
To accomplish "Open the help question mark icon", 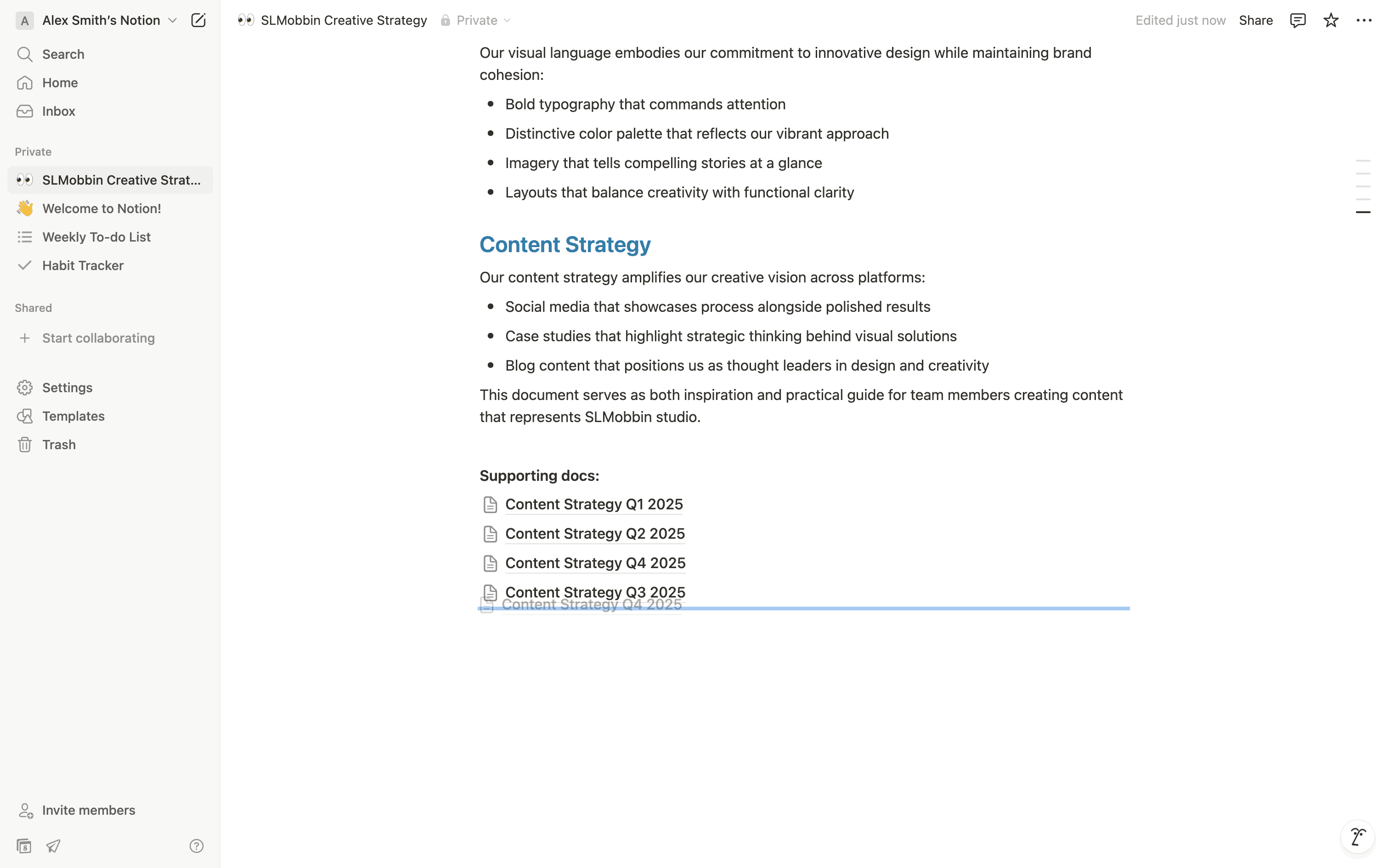I will 196,845.
